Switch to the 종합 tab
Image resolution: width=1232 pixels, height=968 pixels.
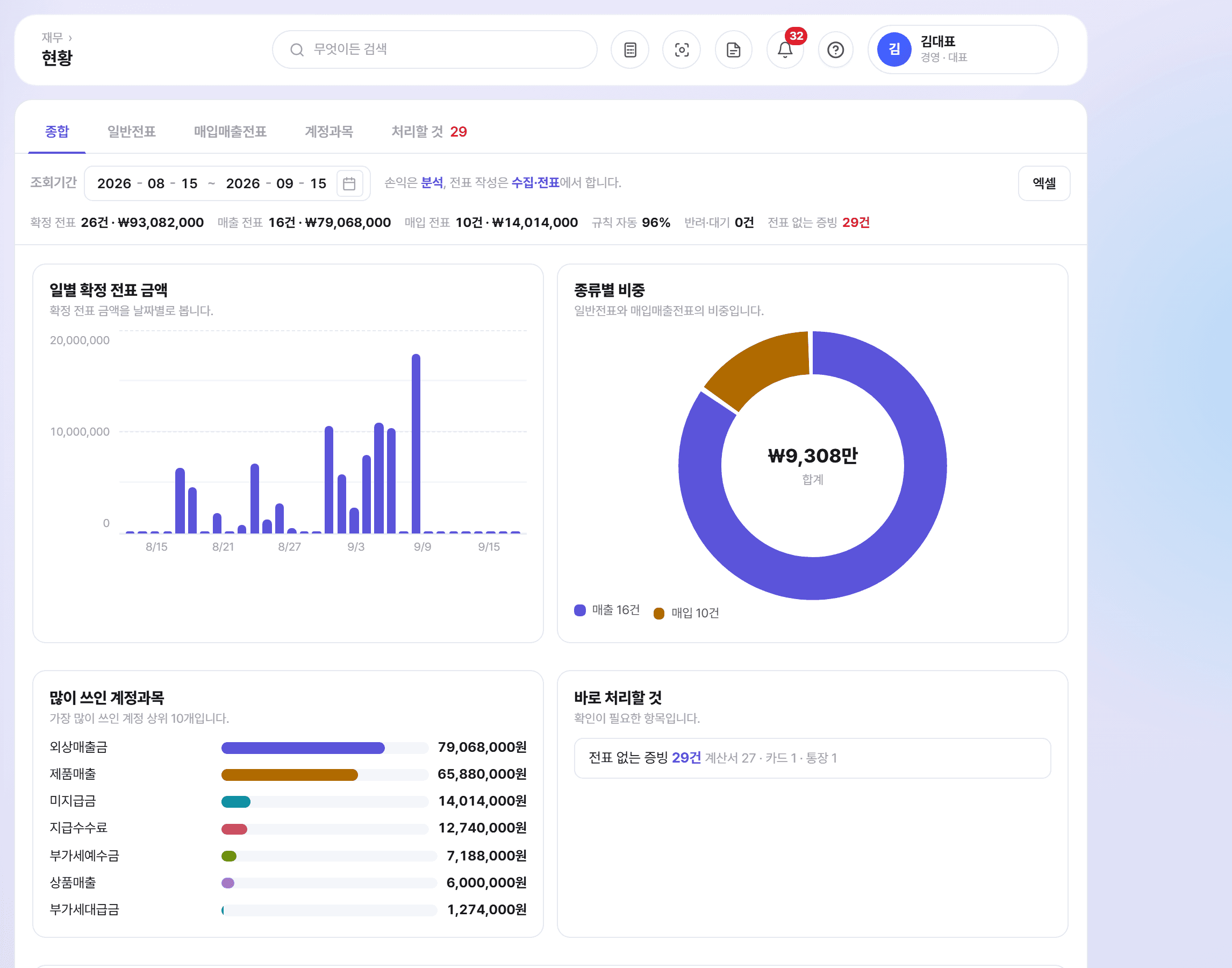pos(57,131)
